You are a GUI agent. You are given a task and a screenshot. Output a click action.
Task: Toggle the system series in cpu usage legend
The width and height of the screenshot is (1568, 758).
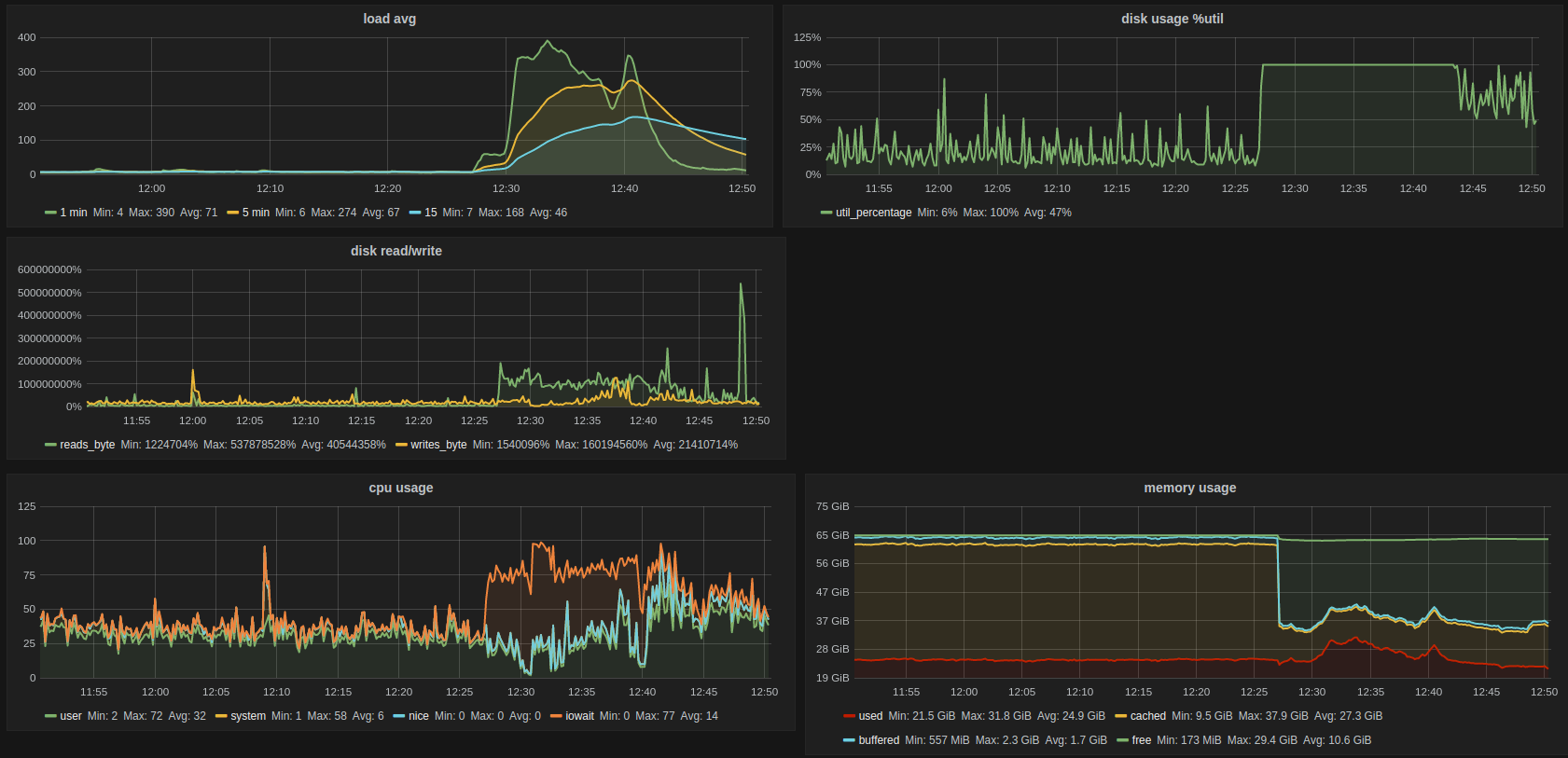point(248,716)
